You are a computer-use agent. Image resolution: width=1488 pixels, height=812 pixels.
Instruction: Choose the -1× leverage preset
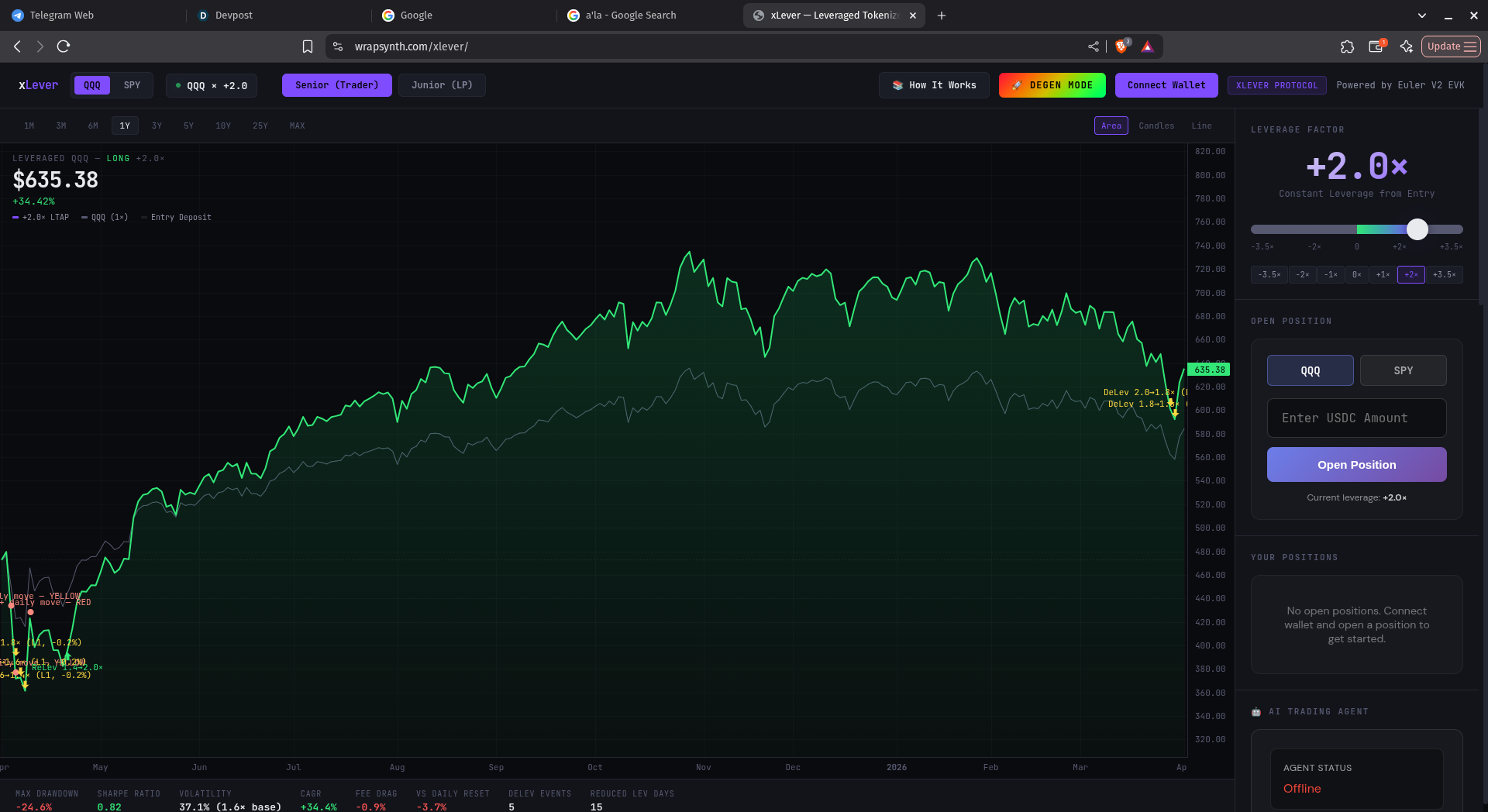pos(1331,274)
